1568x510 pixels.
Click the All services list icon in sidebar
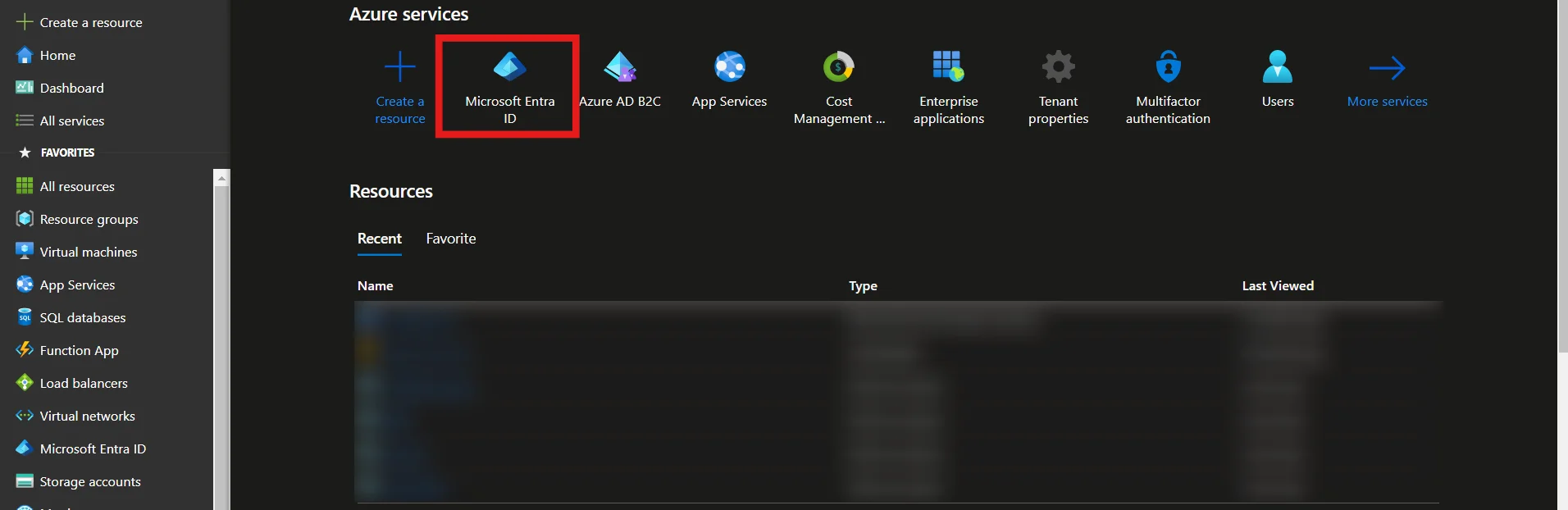25,121
